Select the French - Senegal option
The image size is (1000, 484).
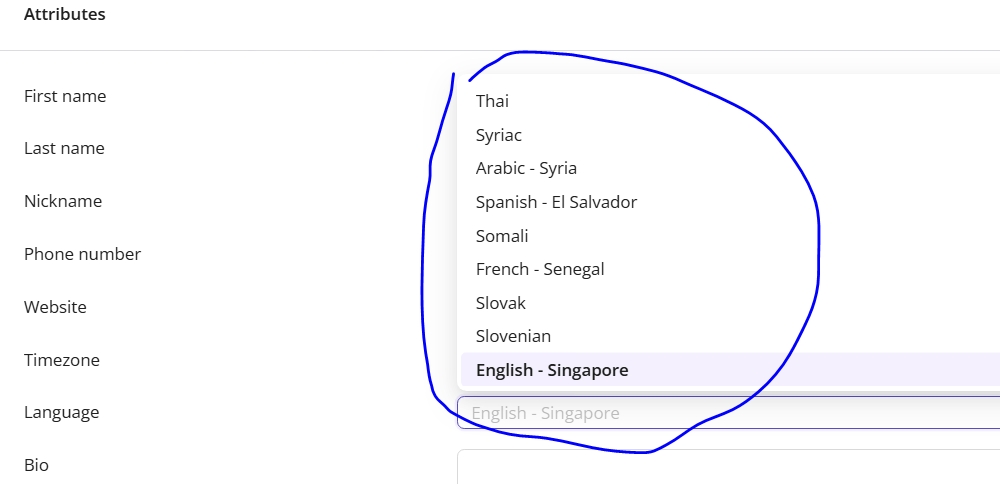(540, 269)
